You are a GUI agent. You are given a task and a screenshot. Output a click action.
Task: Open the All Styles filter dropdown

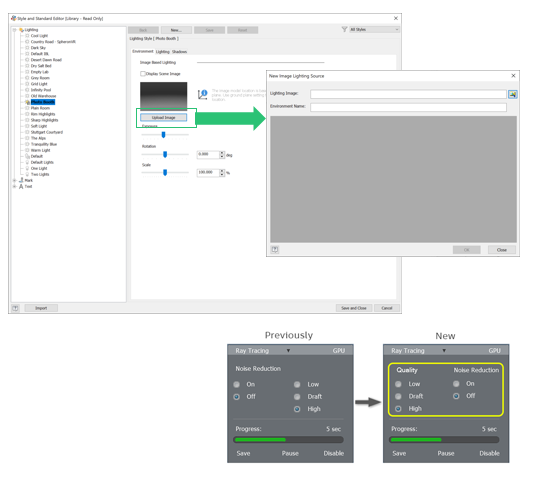click(374, 30)
